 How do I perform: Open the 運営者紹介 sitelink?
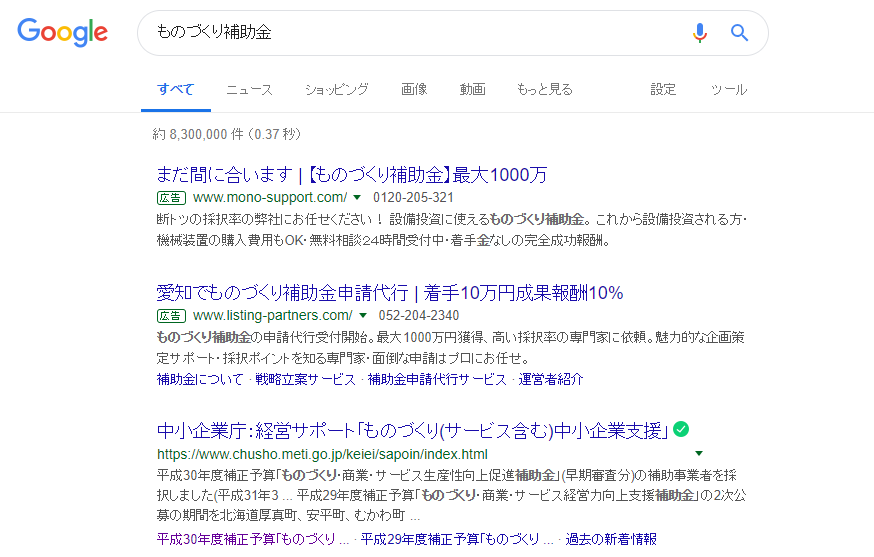point(551,380)
